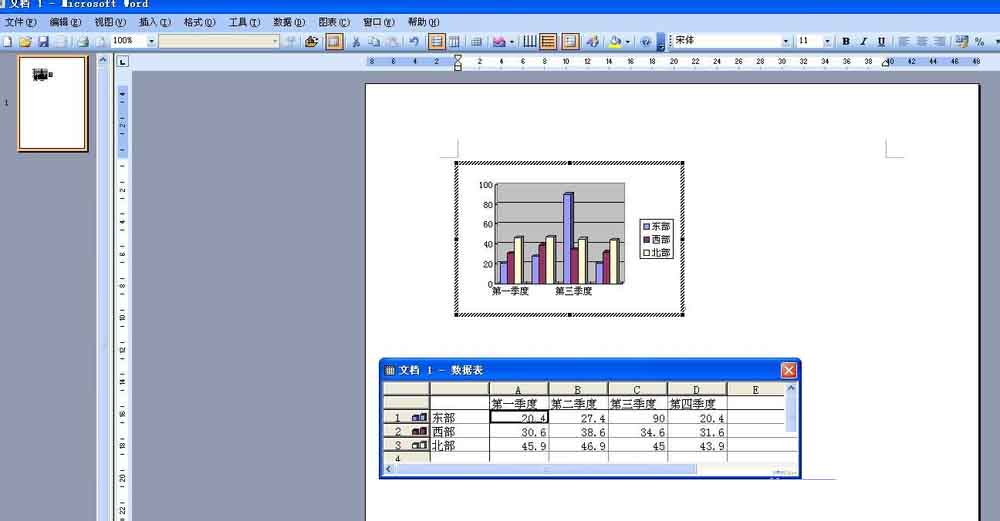Open the Fill Color dropdown arrow

tap(628, 41)
